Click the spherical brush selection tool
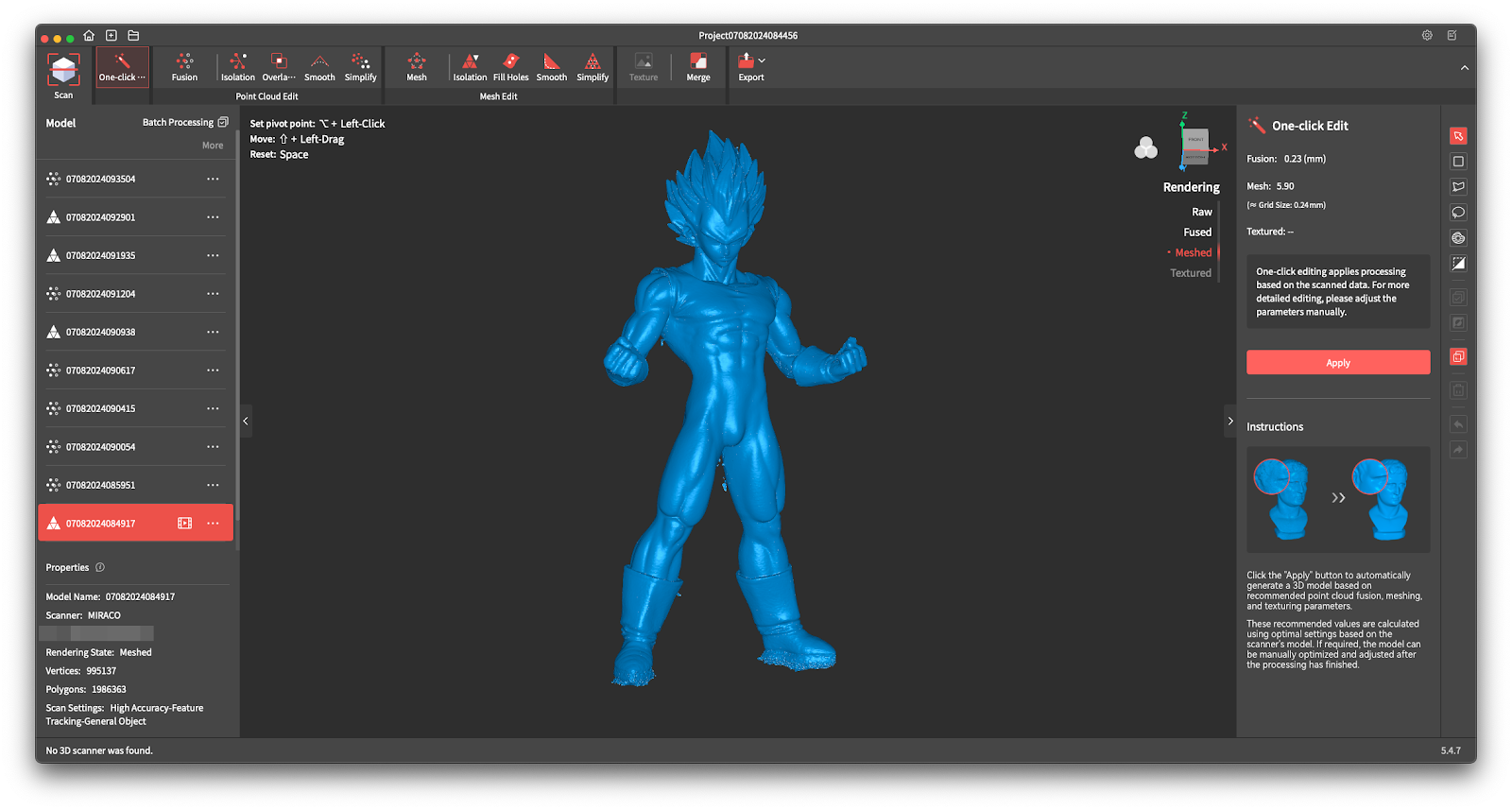Image resolution: width=1512 pixels, height=810 pixels. [1458, 238]
